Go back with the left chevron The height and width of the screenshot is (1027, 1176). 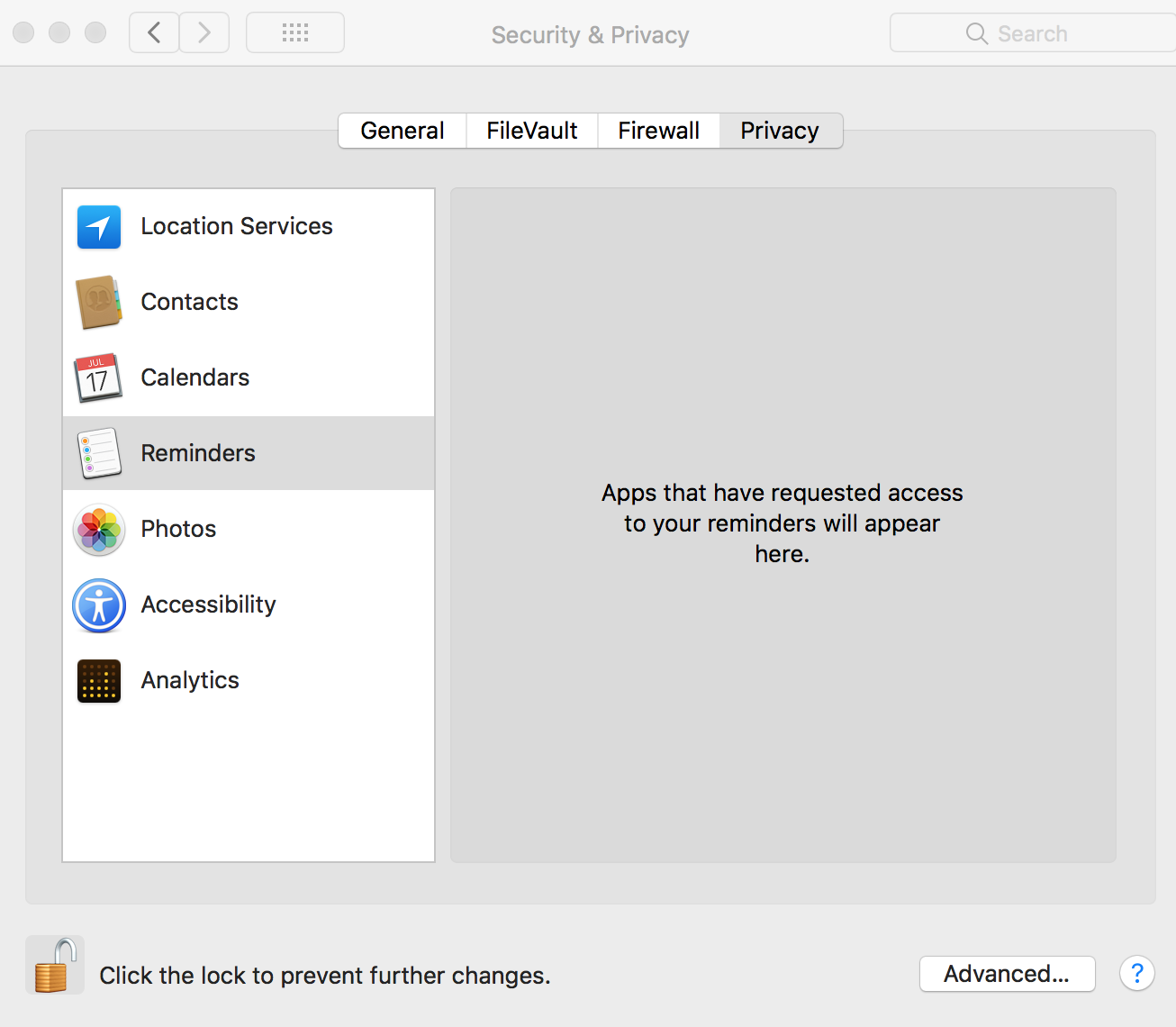154,33
